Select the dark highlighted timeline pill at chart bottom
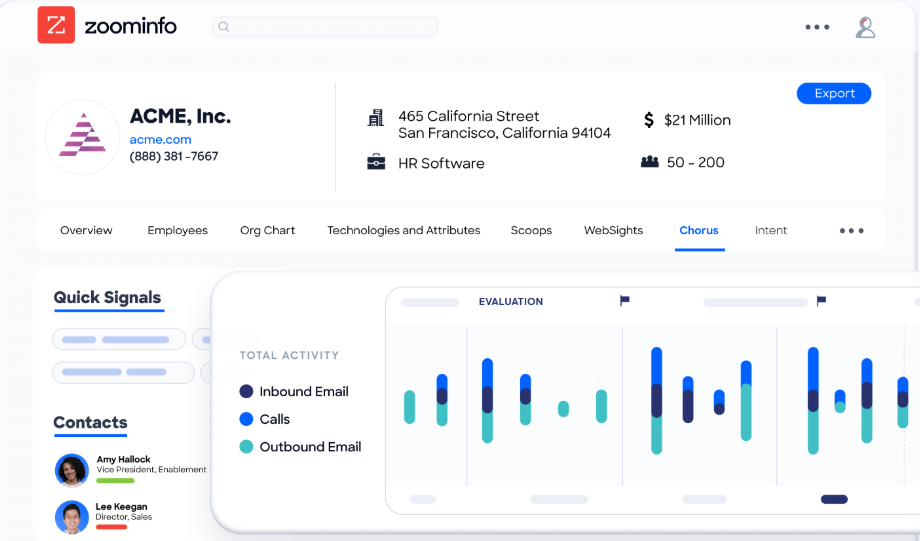This screenshot has height=541, width=920. [x=834, y=499]
